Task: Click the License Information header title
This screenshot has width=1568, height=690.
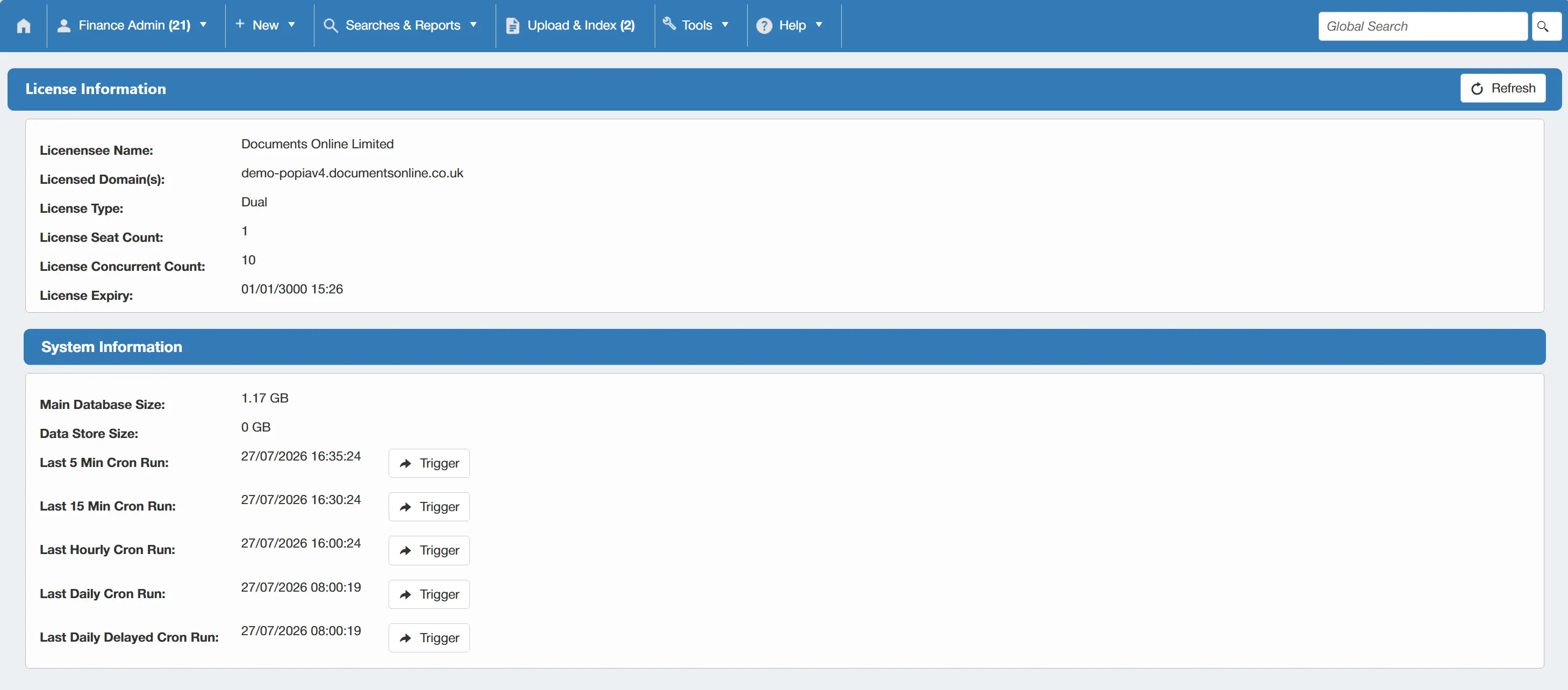Action: [96, 89]
